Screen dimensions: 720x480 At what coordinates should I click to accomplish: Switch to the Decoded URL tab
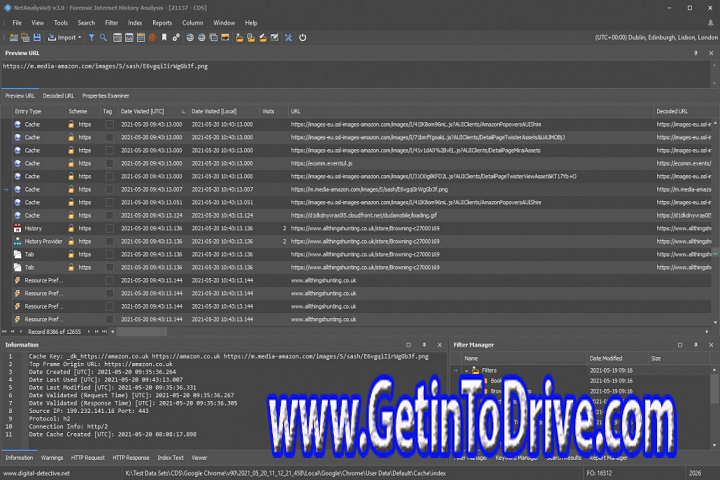[x=58, y=96]
